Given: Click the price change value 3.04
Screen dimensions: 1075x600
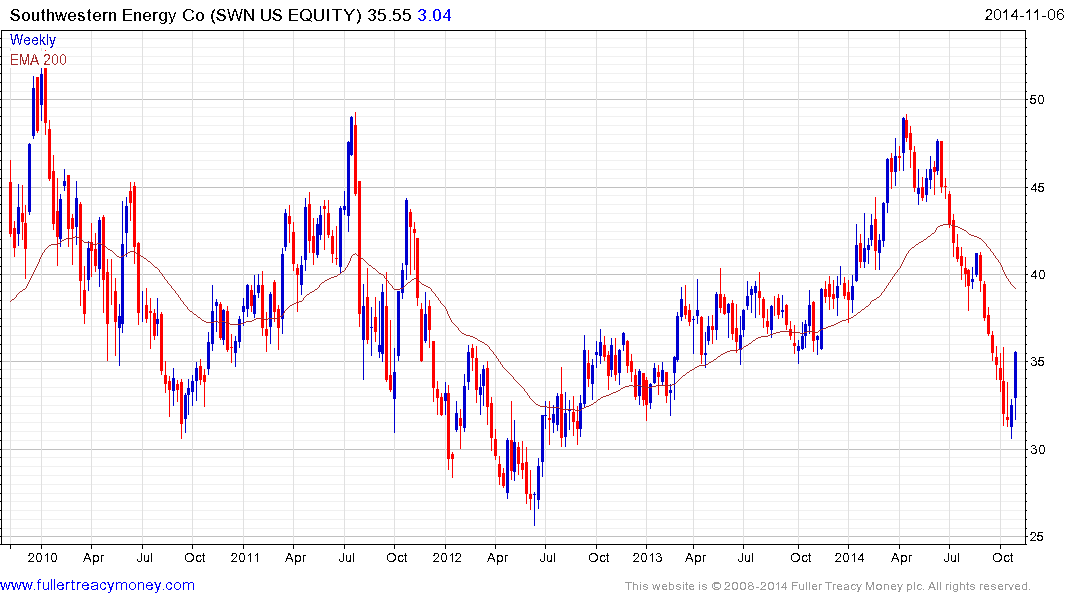Looking at the screenshot, I should [x=434, y=15].
